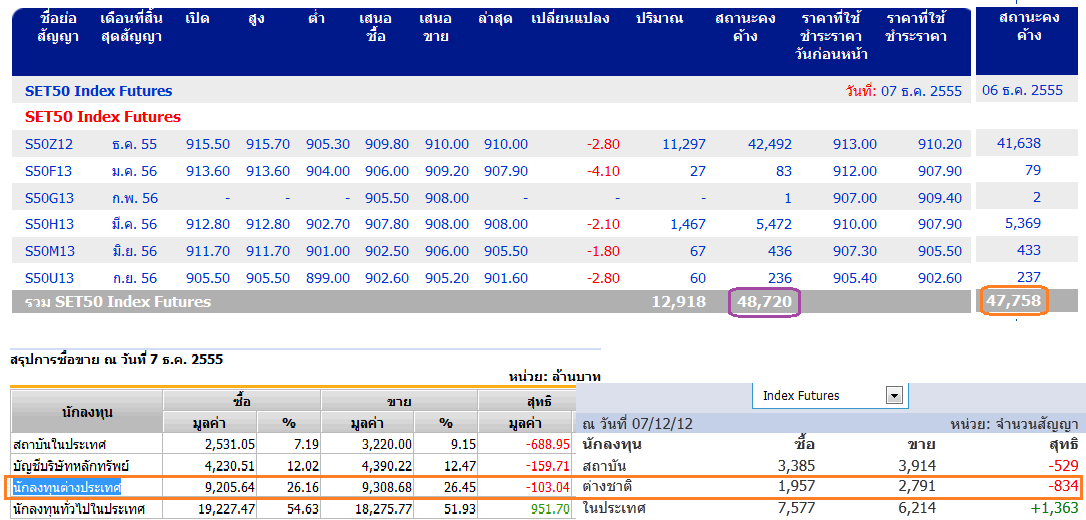Select futures local sell contracts 6,214
Screen dimensions: 1086x520
point(917,510)
